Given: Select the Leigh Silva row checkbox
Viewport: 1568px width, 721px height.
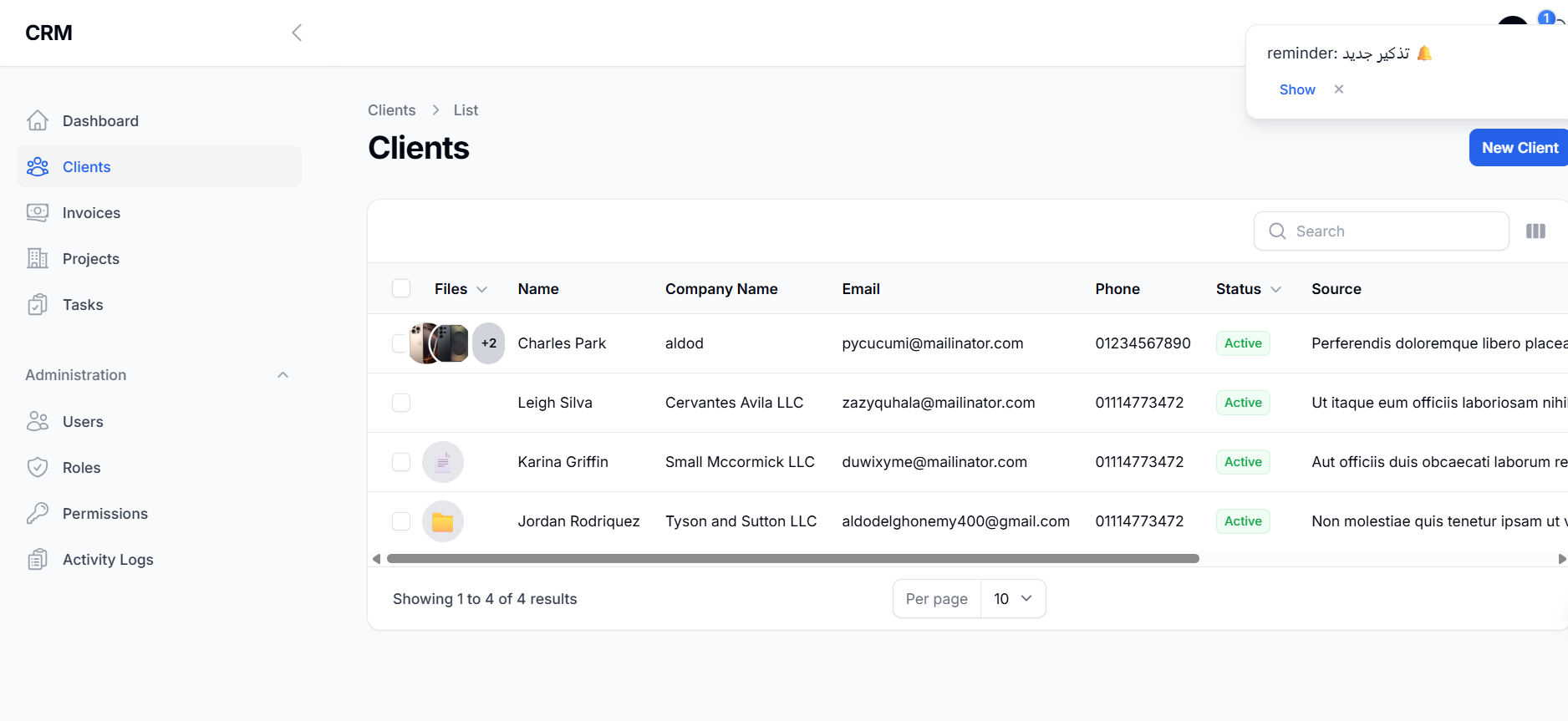Looking at the screenshot, I should point(401,403).
